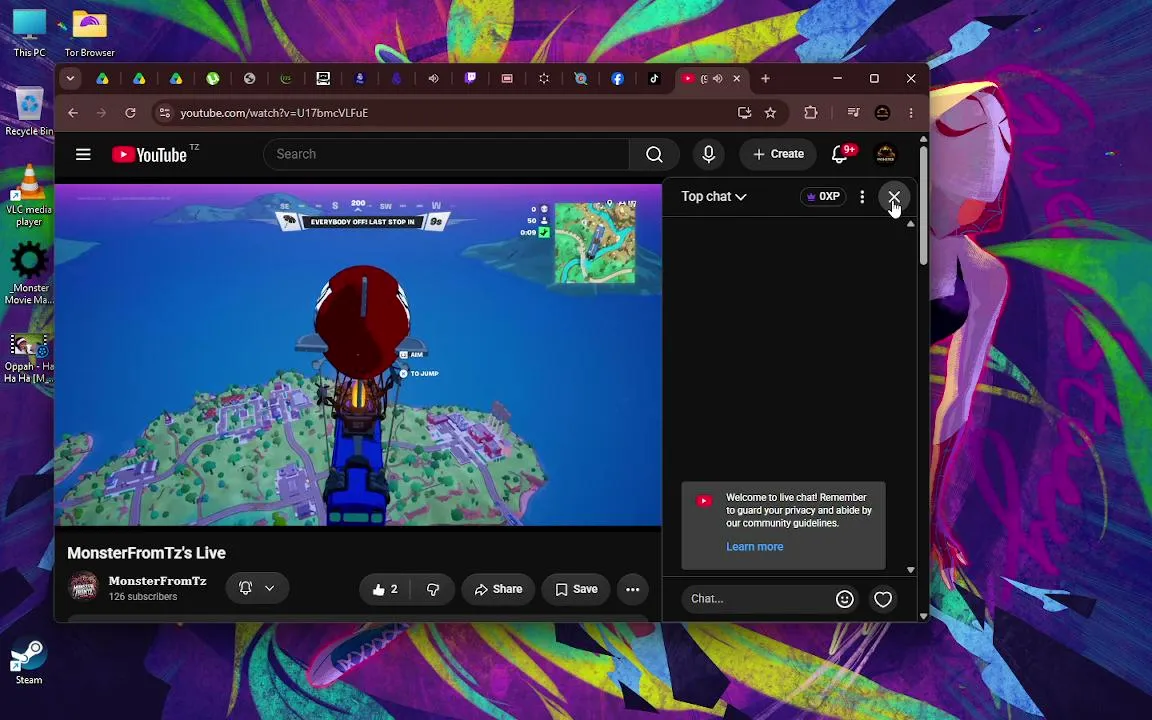Screen dimensions: 1152x720
Task: Focus the YouTube search box
Action: (x=447, y=154)
